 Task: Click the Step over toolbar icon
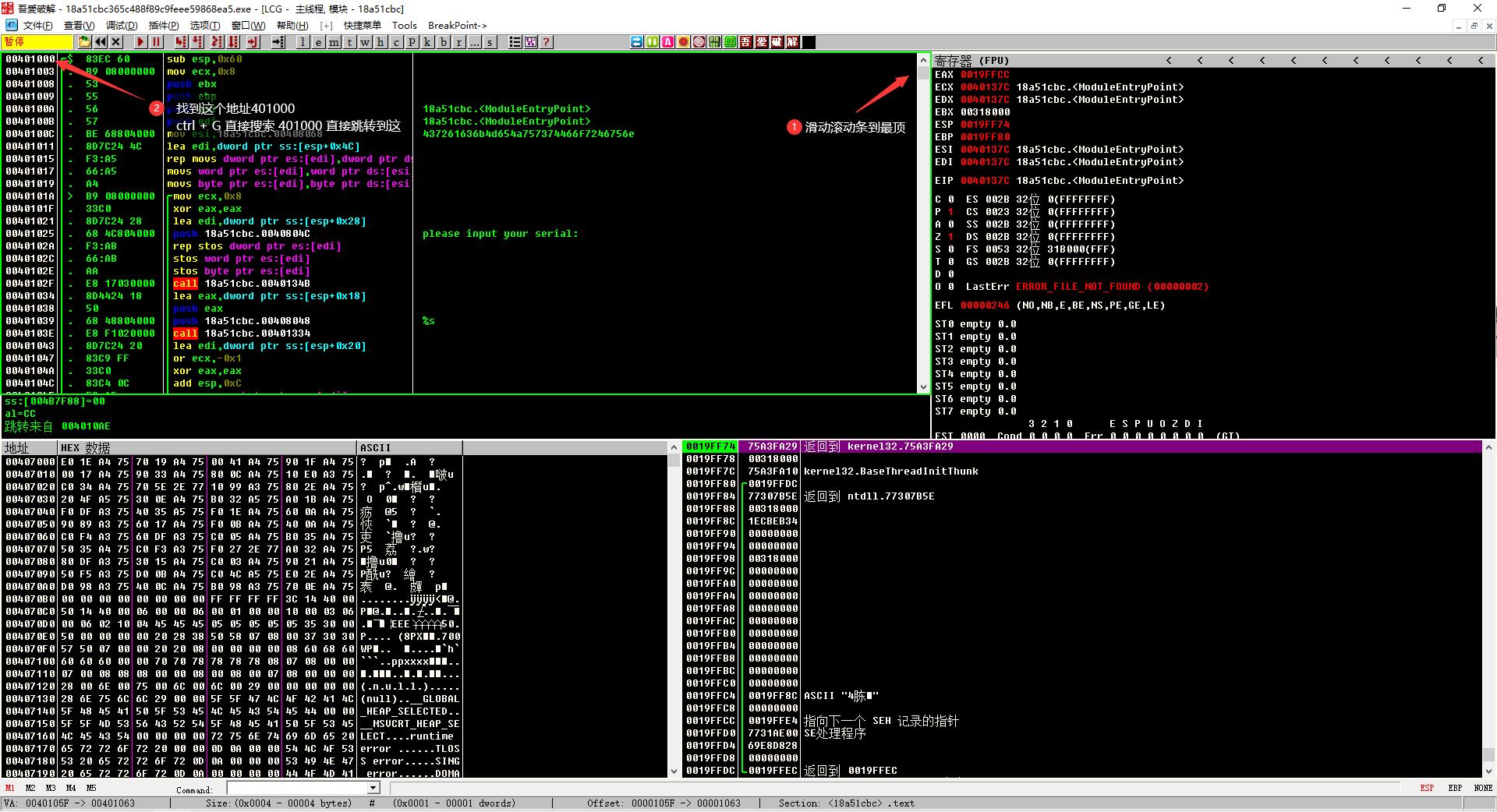(x=196, y=42)
